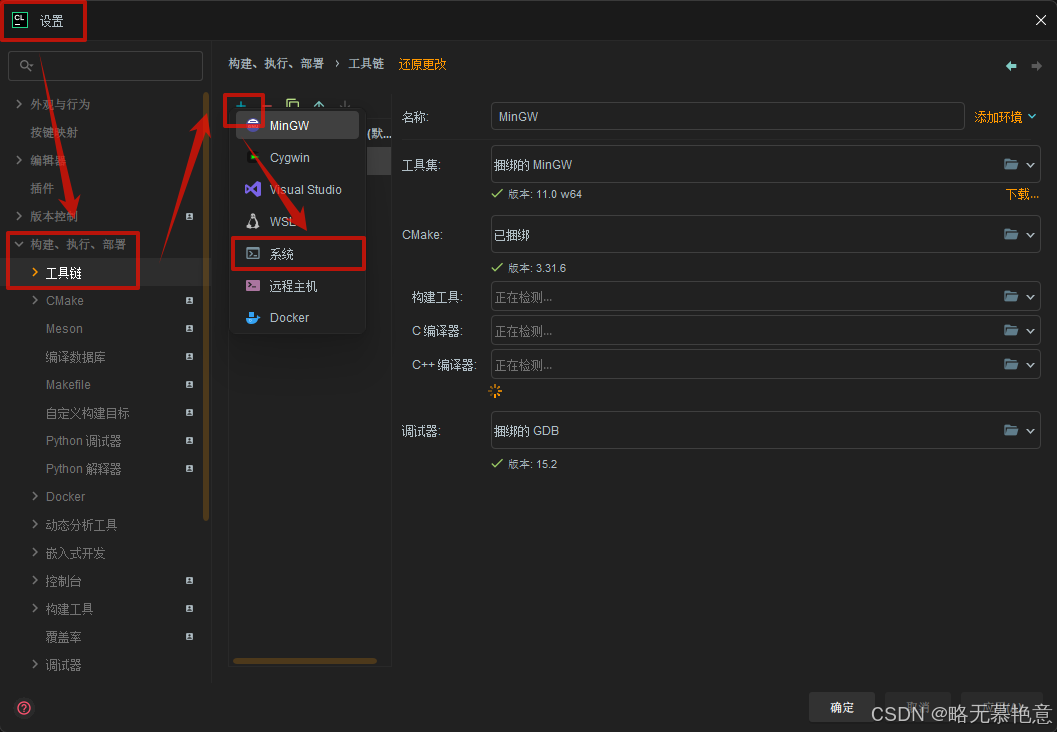The image size is (1057, 732).
Task: Open the CMake field dropdown arrow
Action: point(1030,235)
